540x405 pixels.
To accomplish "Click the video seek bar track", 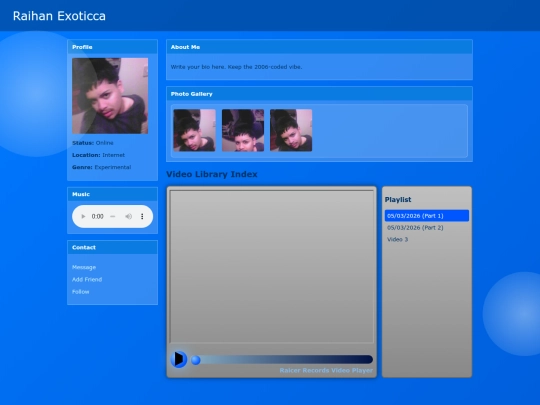I will [x=282, y=360].
